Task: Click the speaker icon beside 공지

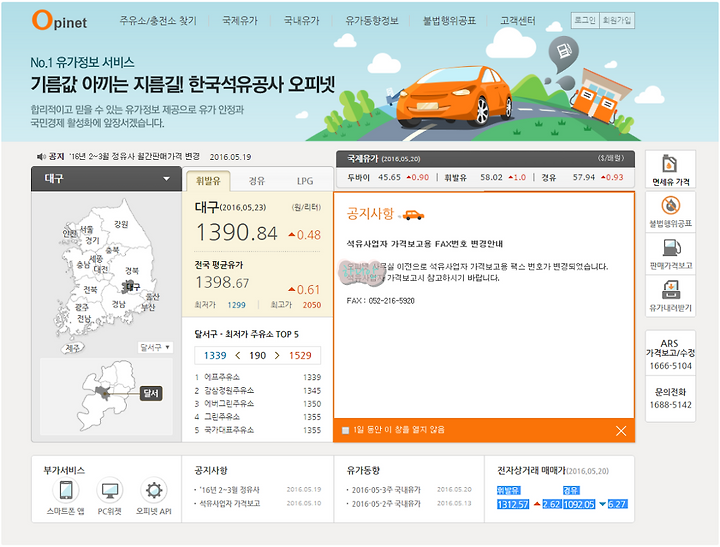Action: (41, 157)
